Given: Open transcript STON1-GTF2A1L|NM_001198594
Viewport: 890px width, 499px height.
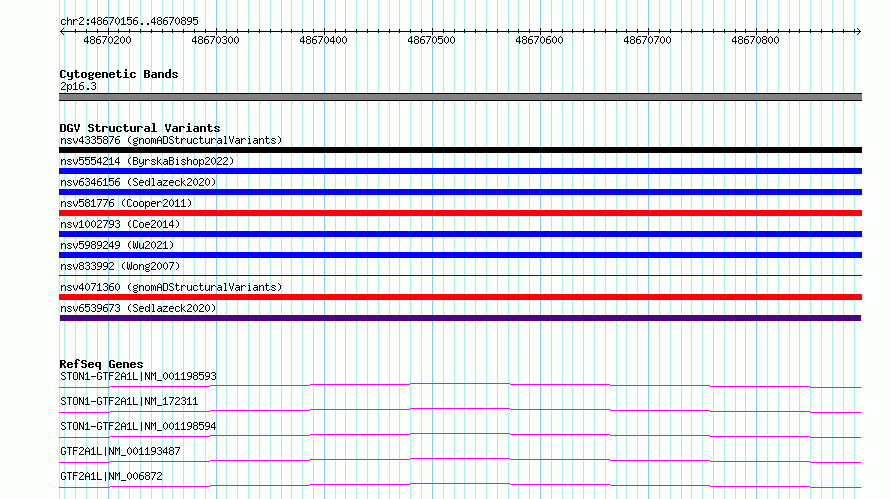Looking at the screenshot, I should coord(138,426).
